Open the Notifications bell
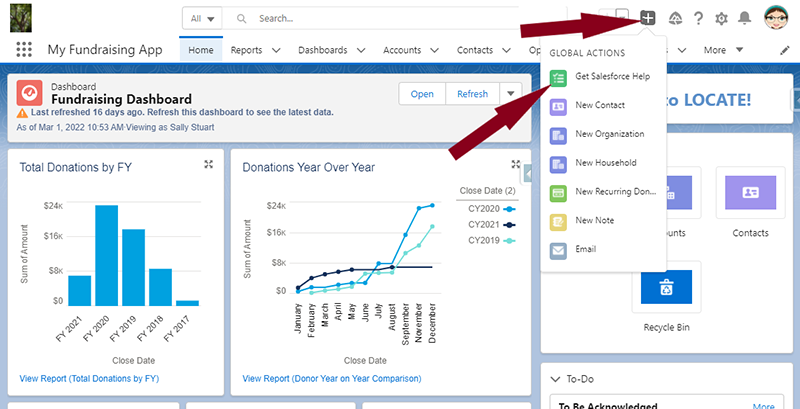800x409 pixels. pos(744,18)
